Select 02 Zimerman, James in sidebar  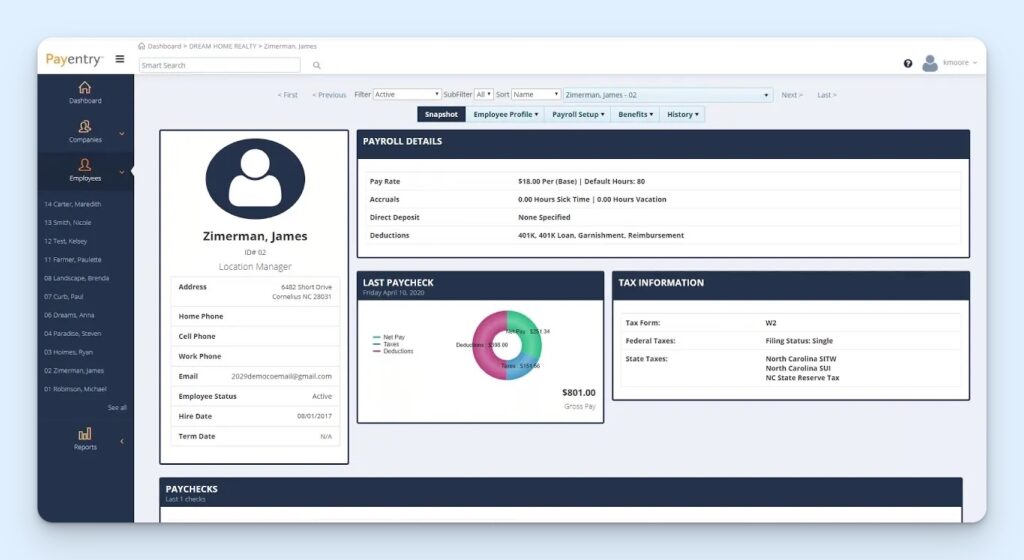[x=74, y=371]
